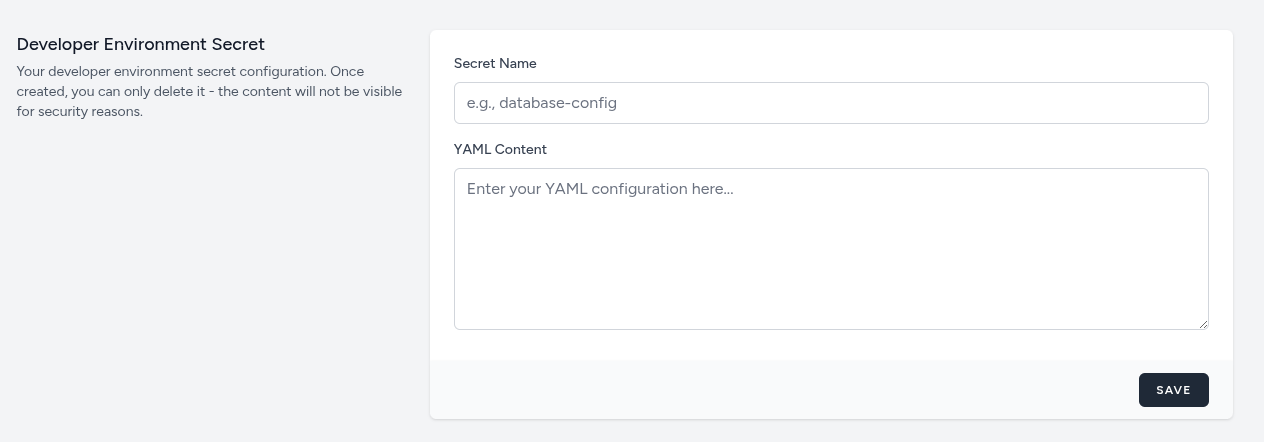Click "for security reasons." description line
Viewport: 1264px width, 442px height.
(x=80, y=111)
